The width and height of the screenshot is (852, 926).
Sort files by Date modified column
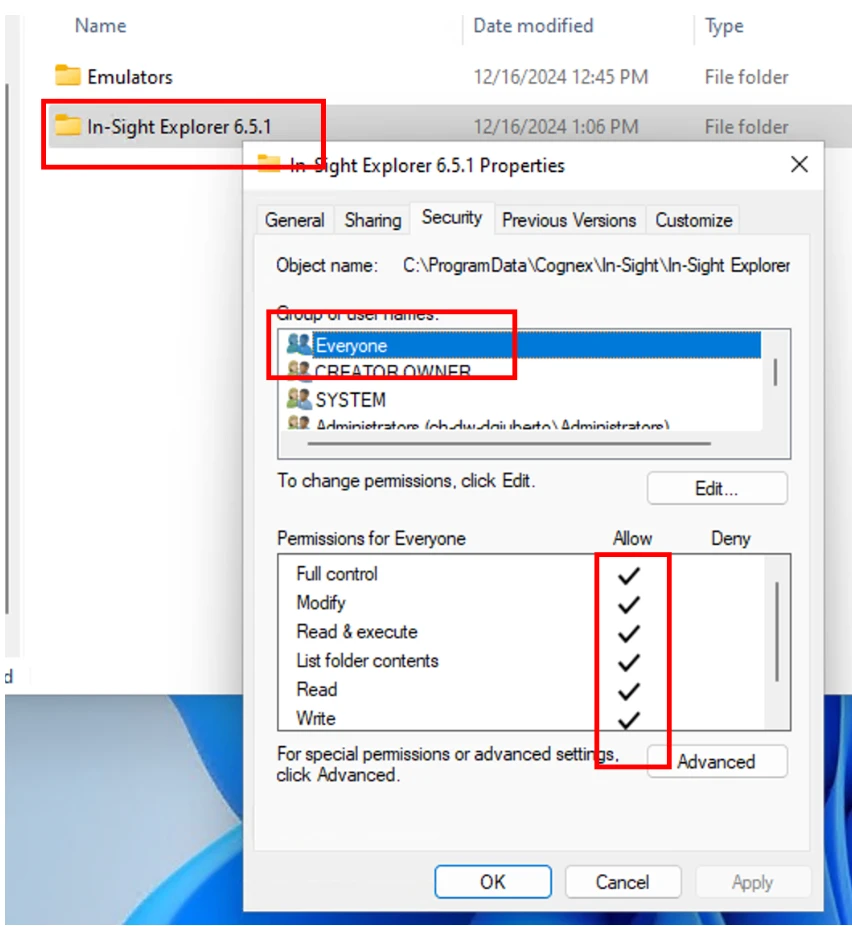point(533,25)
